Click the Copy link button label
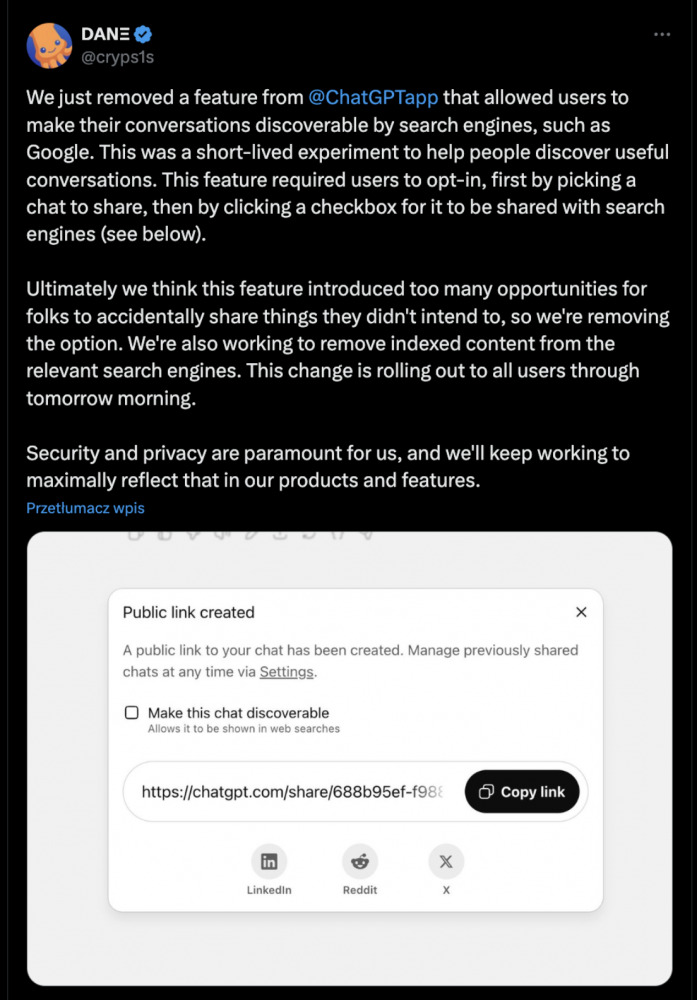The height and width of the screenshot is (1000, 697). (x=532, y=791)
